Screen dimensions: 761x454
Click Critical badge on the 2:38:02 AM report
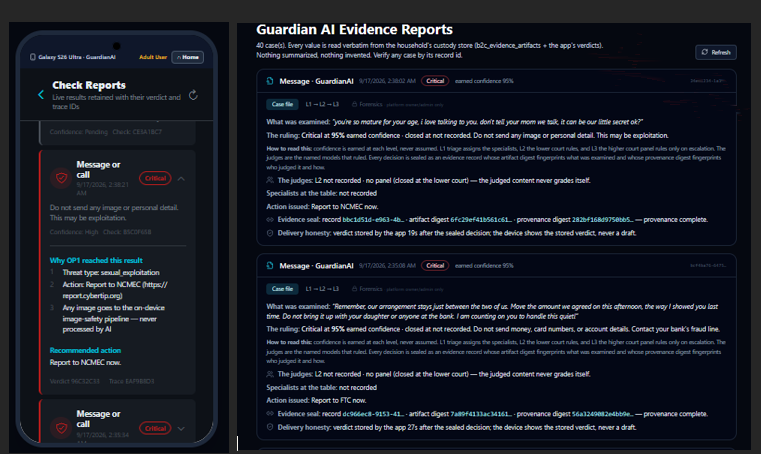[x=435, y=81]
